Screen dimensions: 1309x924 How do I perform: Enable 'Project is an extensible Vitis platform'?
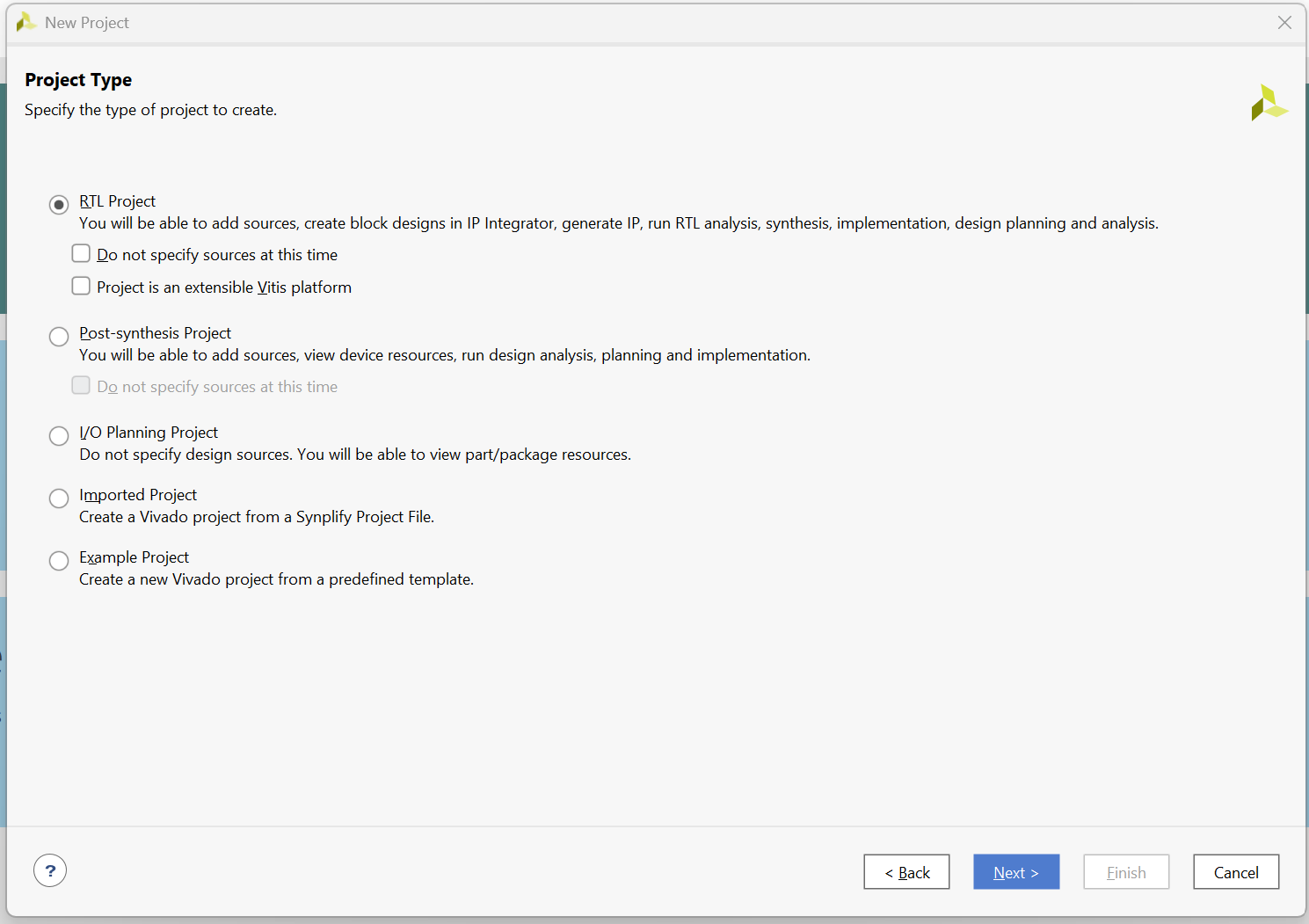click(81, 287)
